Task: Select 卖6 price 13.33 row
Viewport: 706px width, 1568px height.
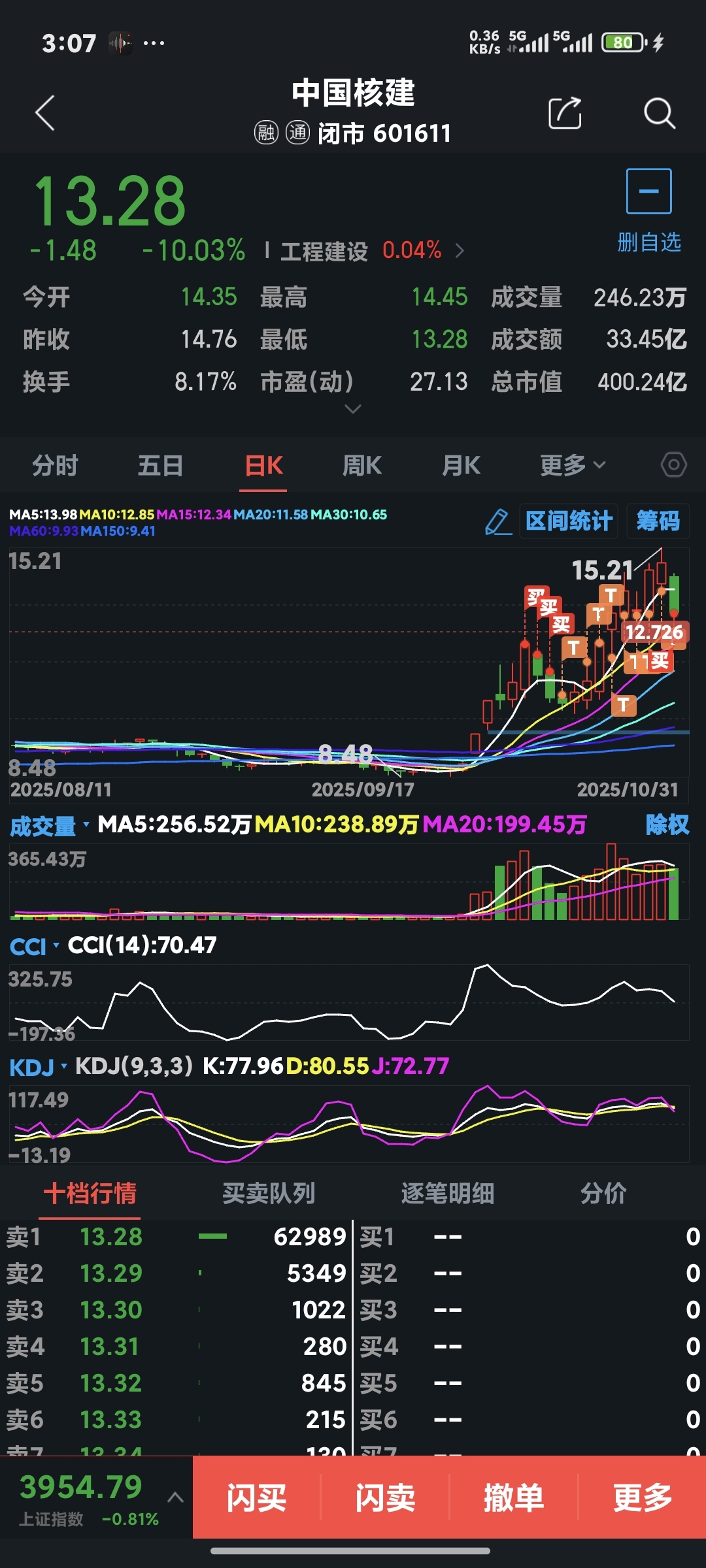Action: (x=176, y=1420)
